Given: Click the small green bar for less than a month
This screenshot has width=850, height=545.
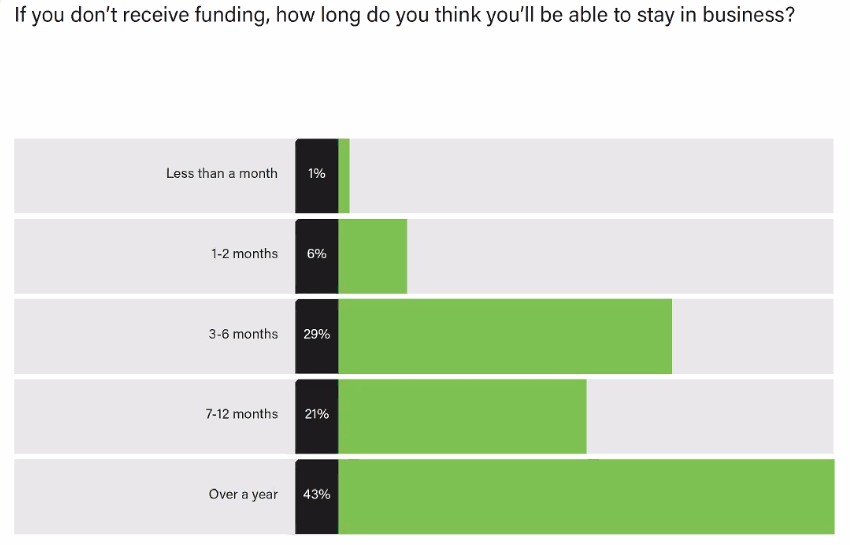Looking at the screenshot, I should [344, 176].
